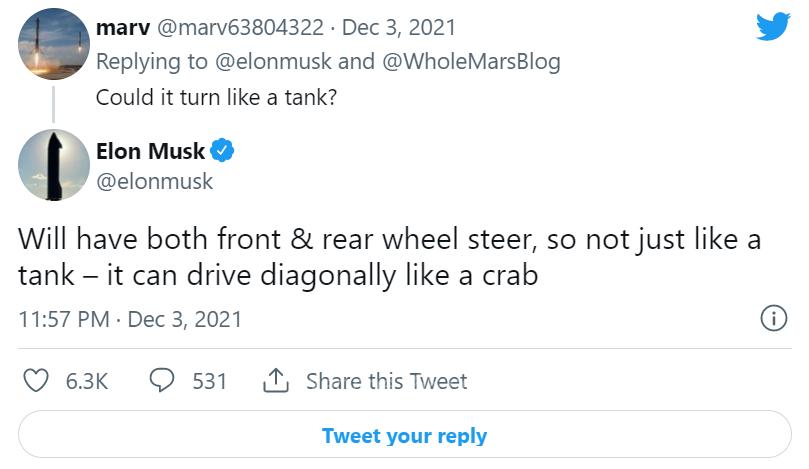Click Elon Musk's verified badge
The image size is (809, 469).
(223, 152)
